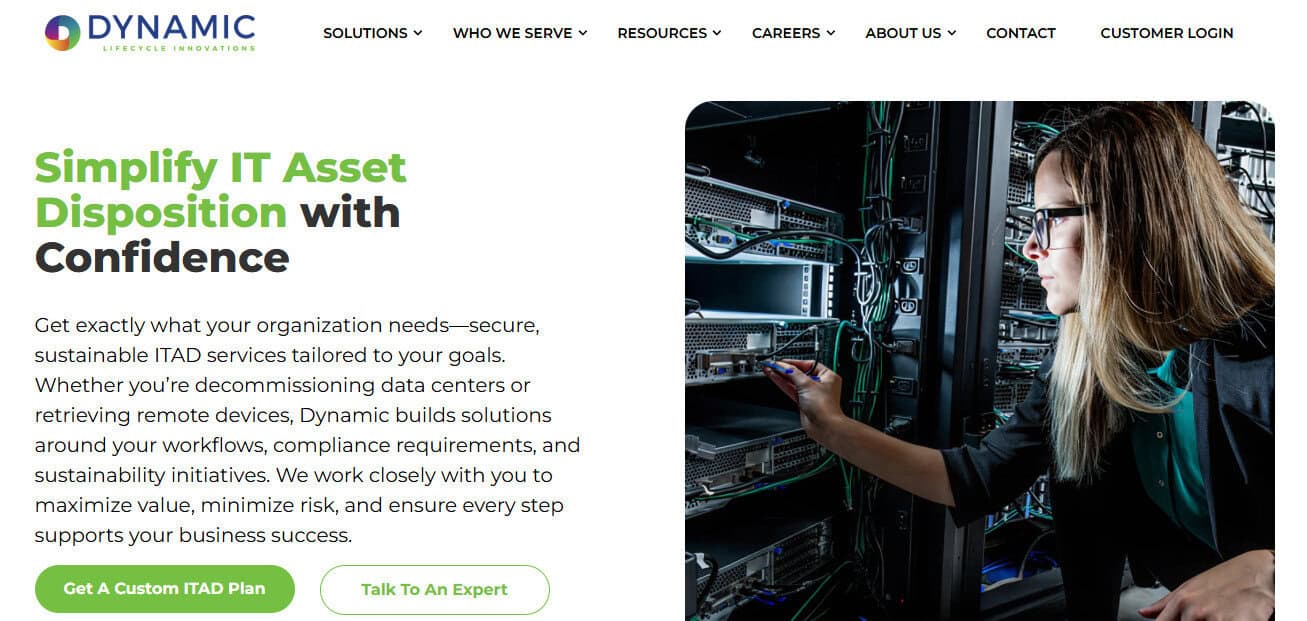Expand the About Us chevron arrow
The width and height of the screenshot is (1307, 621).
click(952, 33)
